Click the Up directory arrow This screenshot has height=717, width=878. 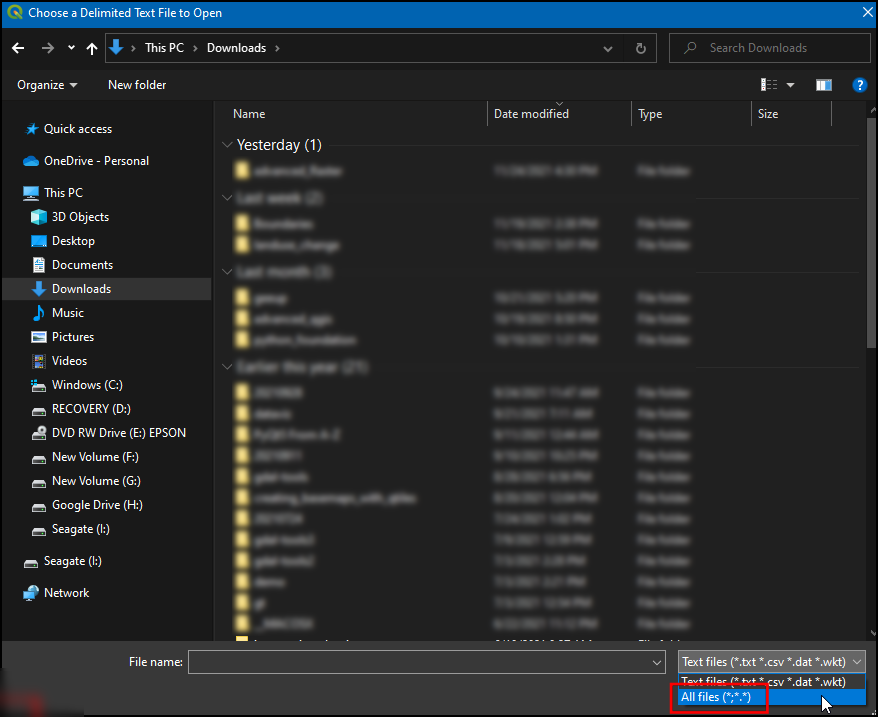[x=92, y=48]
